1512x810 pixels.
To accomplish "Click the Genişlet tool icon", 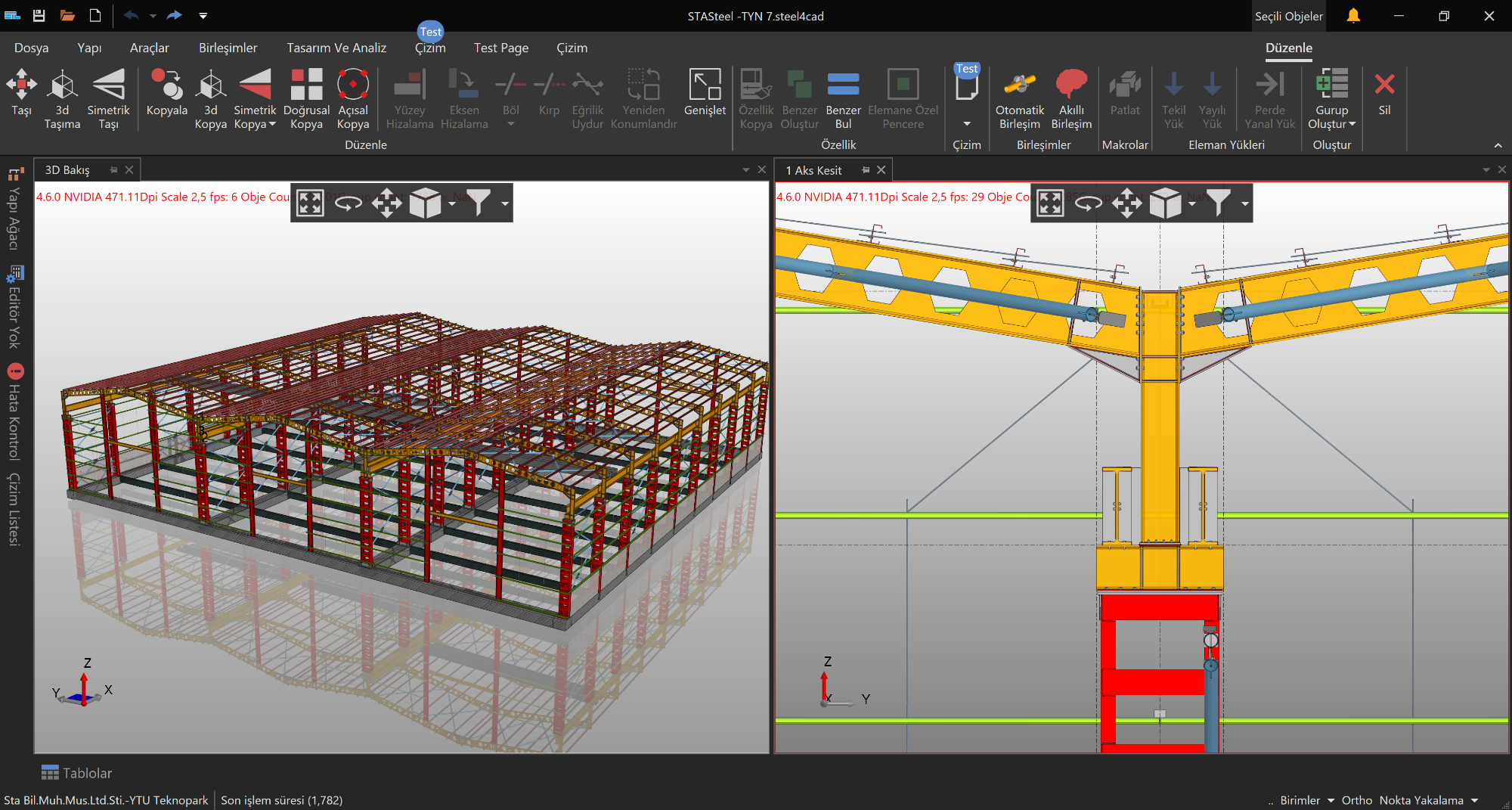I will [x=705, y=85].
